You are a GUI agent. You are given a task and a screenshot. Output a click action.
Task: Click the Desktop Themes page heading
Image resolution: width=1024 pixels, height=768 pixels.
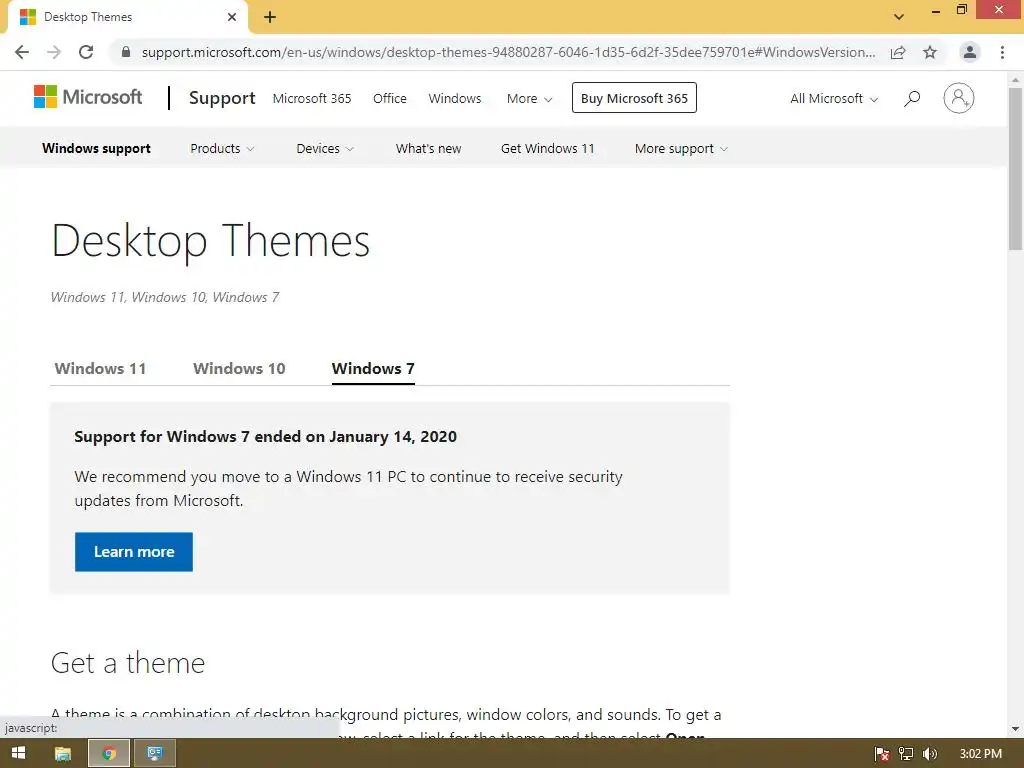point(210,241)
